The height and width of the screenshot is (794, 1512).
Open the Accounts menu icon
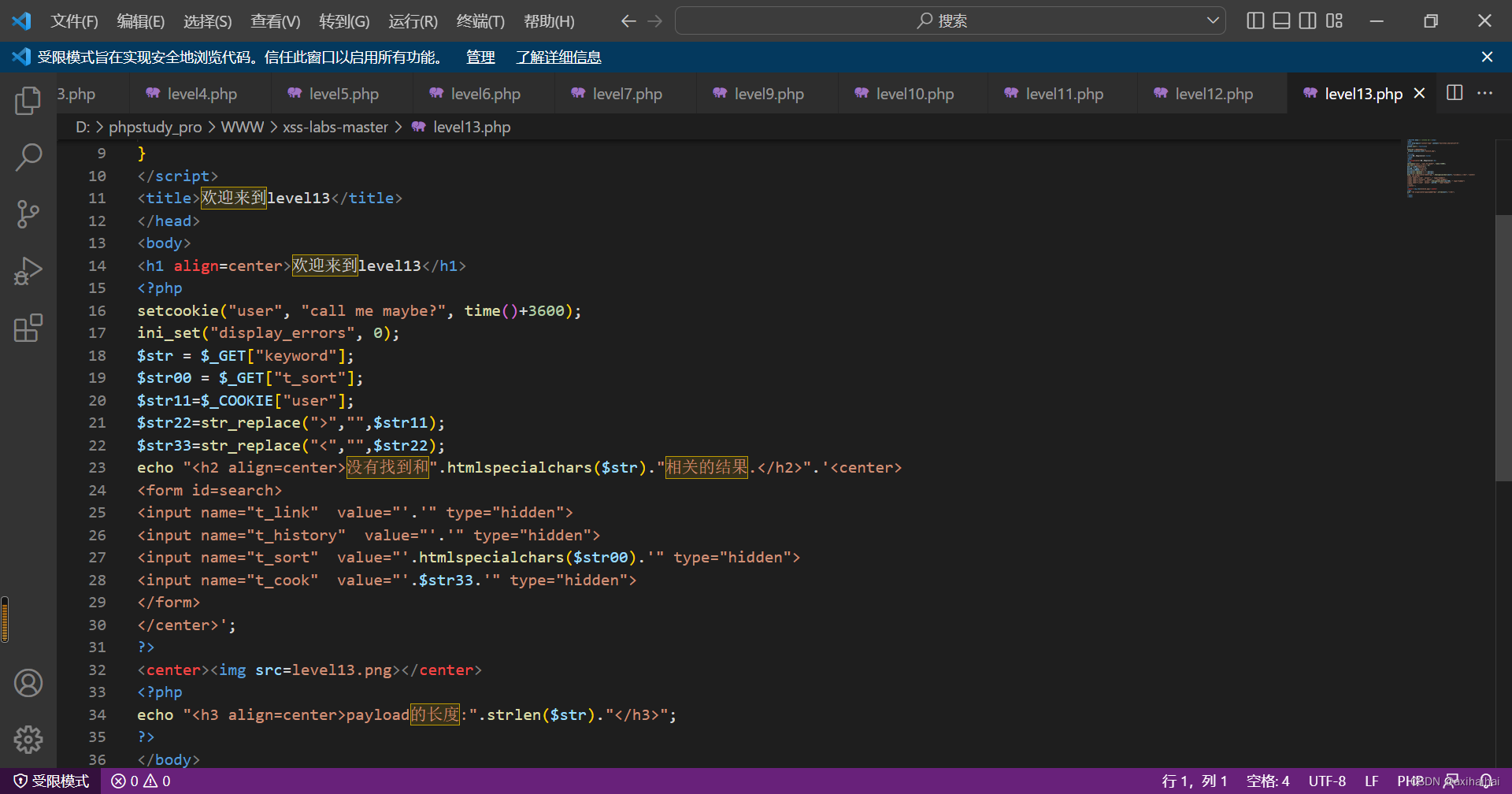pyautogui.click(x=28, y=683)
